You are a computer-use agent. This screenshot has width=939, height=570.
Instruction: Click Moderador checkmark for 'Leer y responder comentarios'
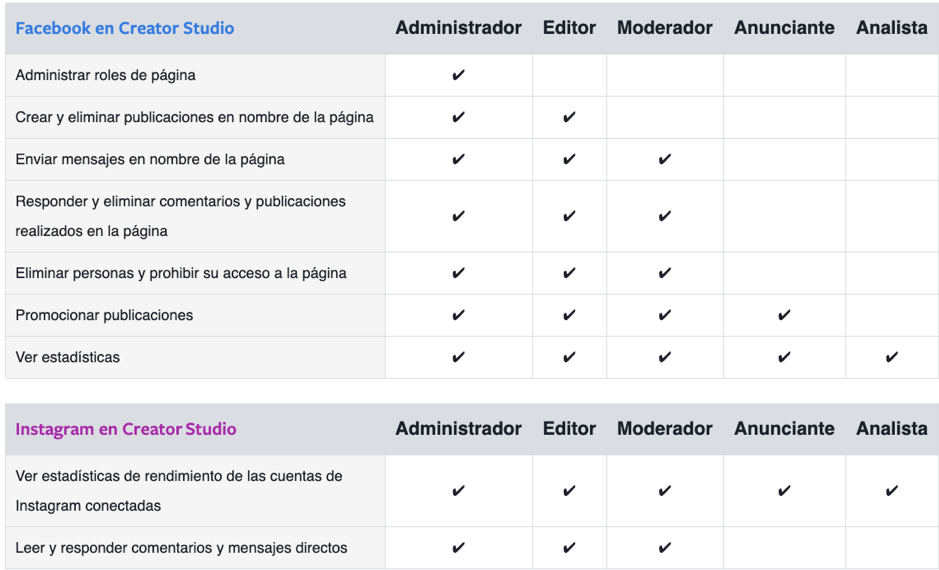[x=665, y=548]
